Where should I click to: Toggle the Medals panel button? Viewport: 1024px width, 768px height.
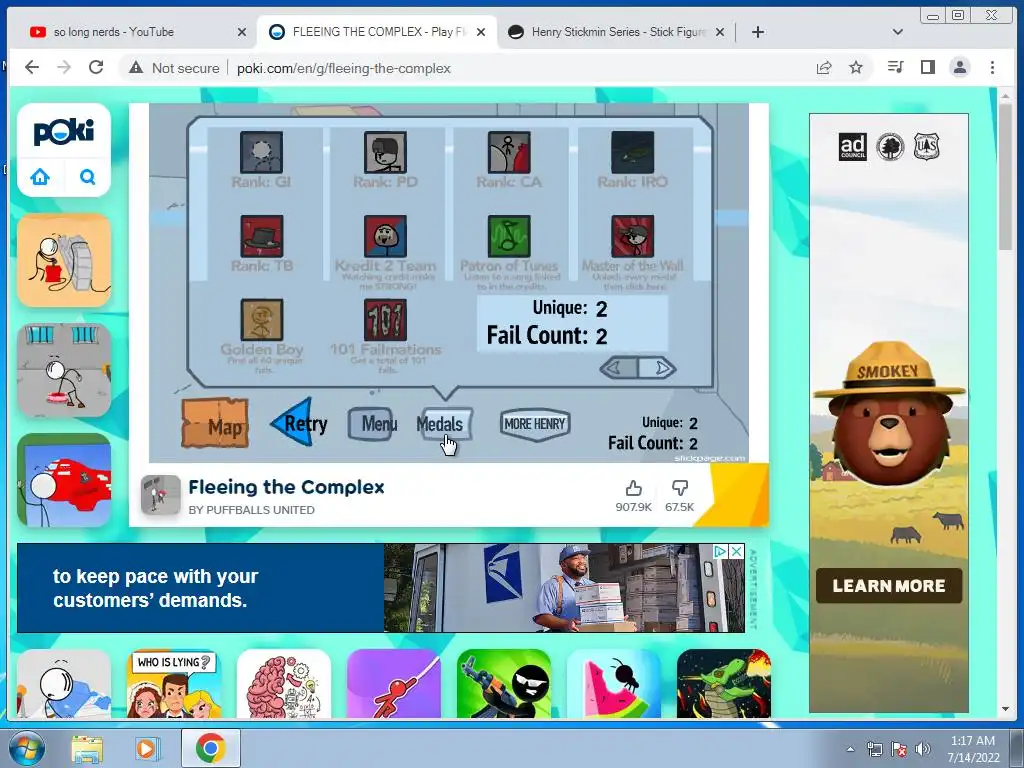pos(445,424)
